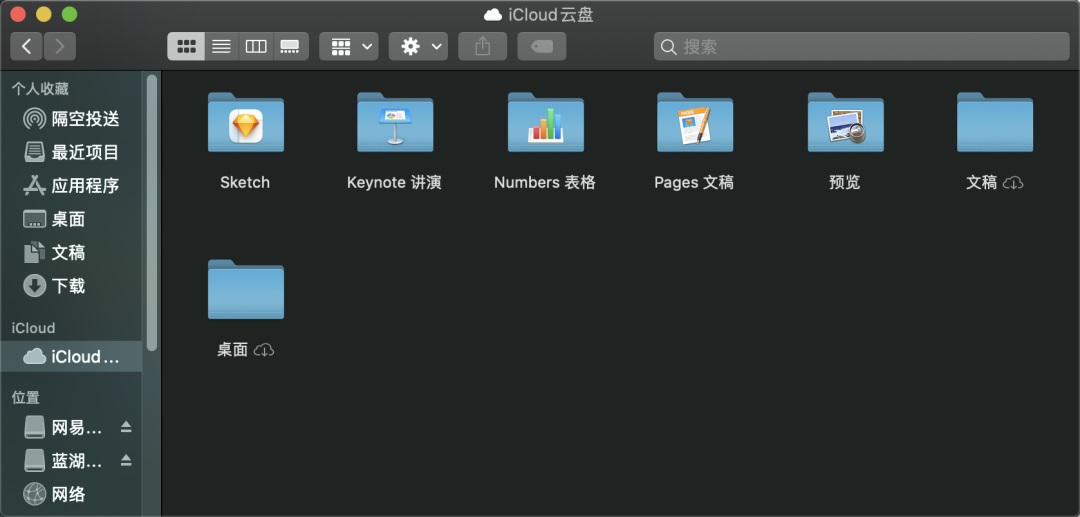The height and width of the screenshot is (517, 1080).
Task: Open the Numbers 表格 folder
Action: [x=546, y=122]
